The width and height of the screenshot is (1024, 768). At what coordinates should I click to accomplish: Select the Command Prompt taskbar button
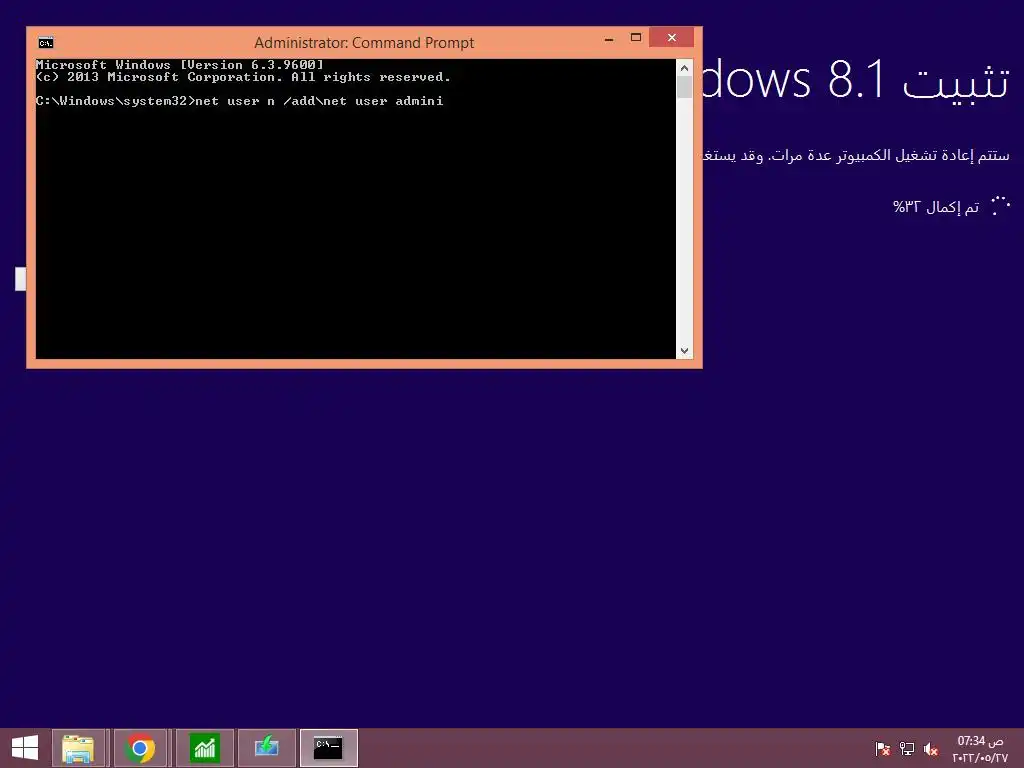pos(328,748)
